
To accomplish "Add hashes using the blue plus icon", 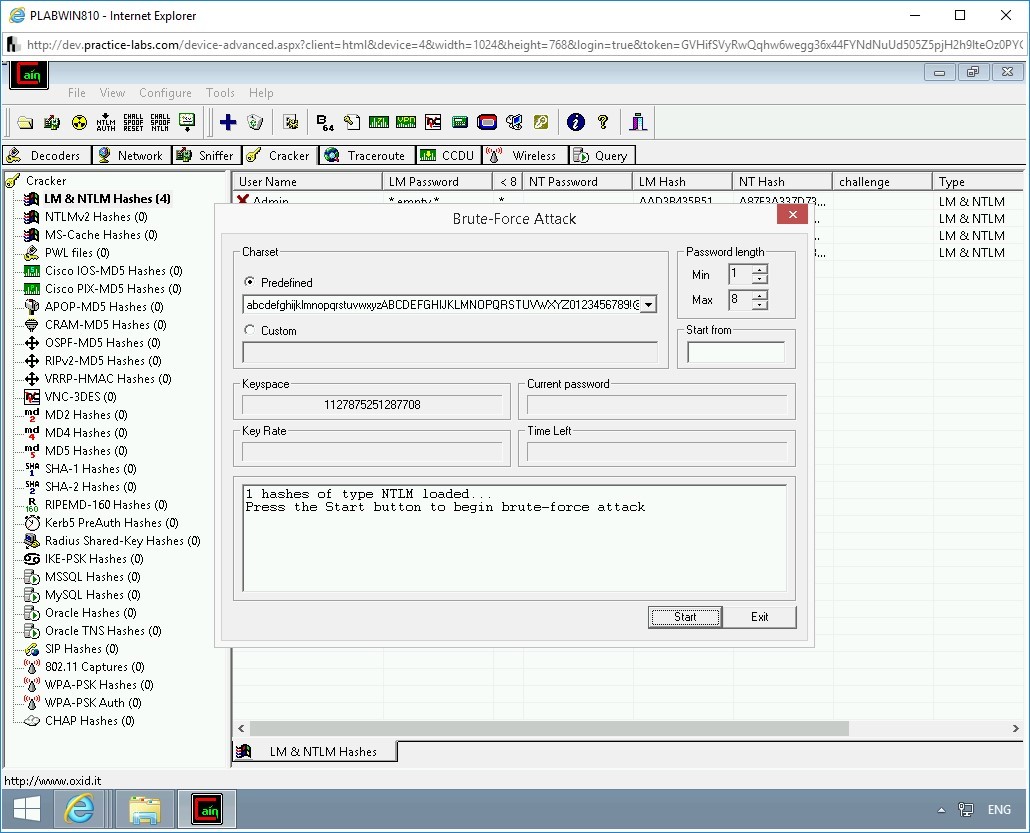I will [x=228, y=121].
